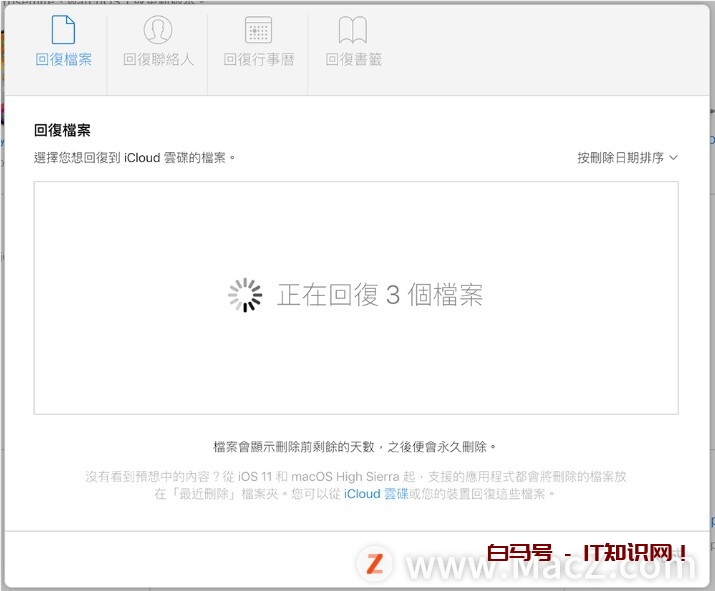Click the bold 回復檔案 section heading
The width and height of the screenshot is (715, 591).
63,130
